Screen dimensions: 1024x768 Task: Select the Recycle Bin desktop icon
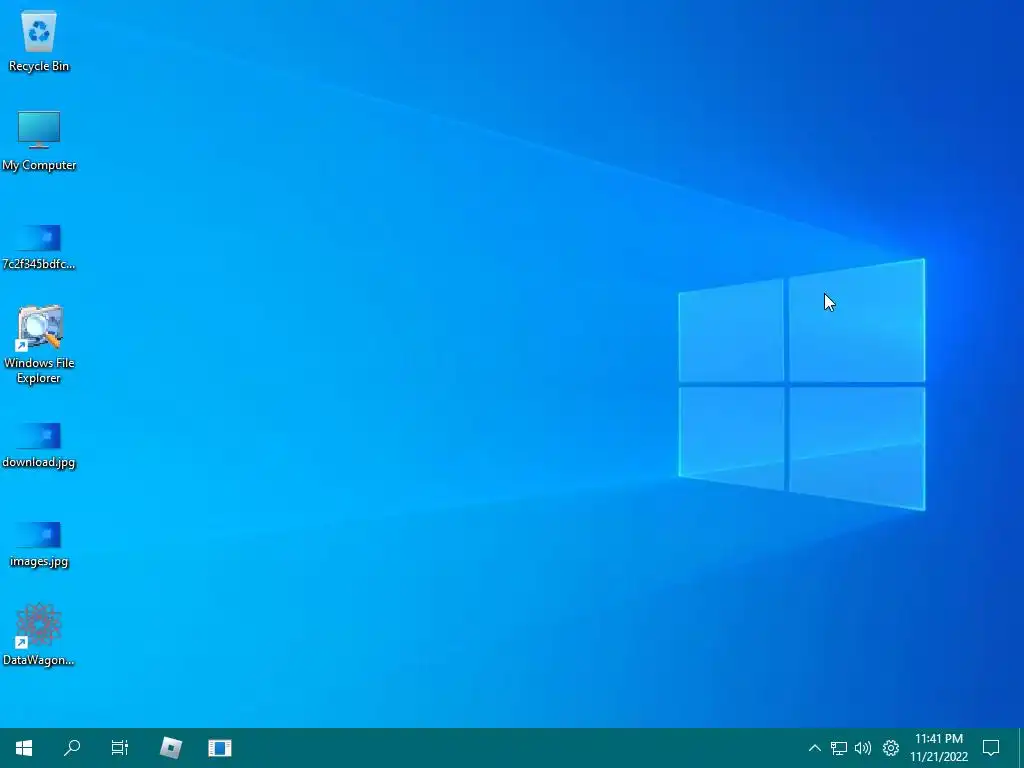coord(39,42)
